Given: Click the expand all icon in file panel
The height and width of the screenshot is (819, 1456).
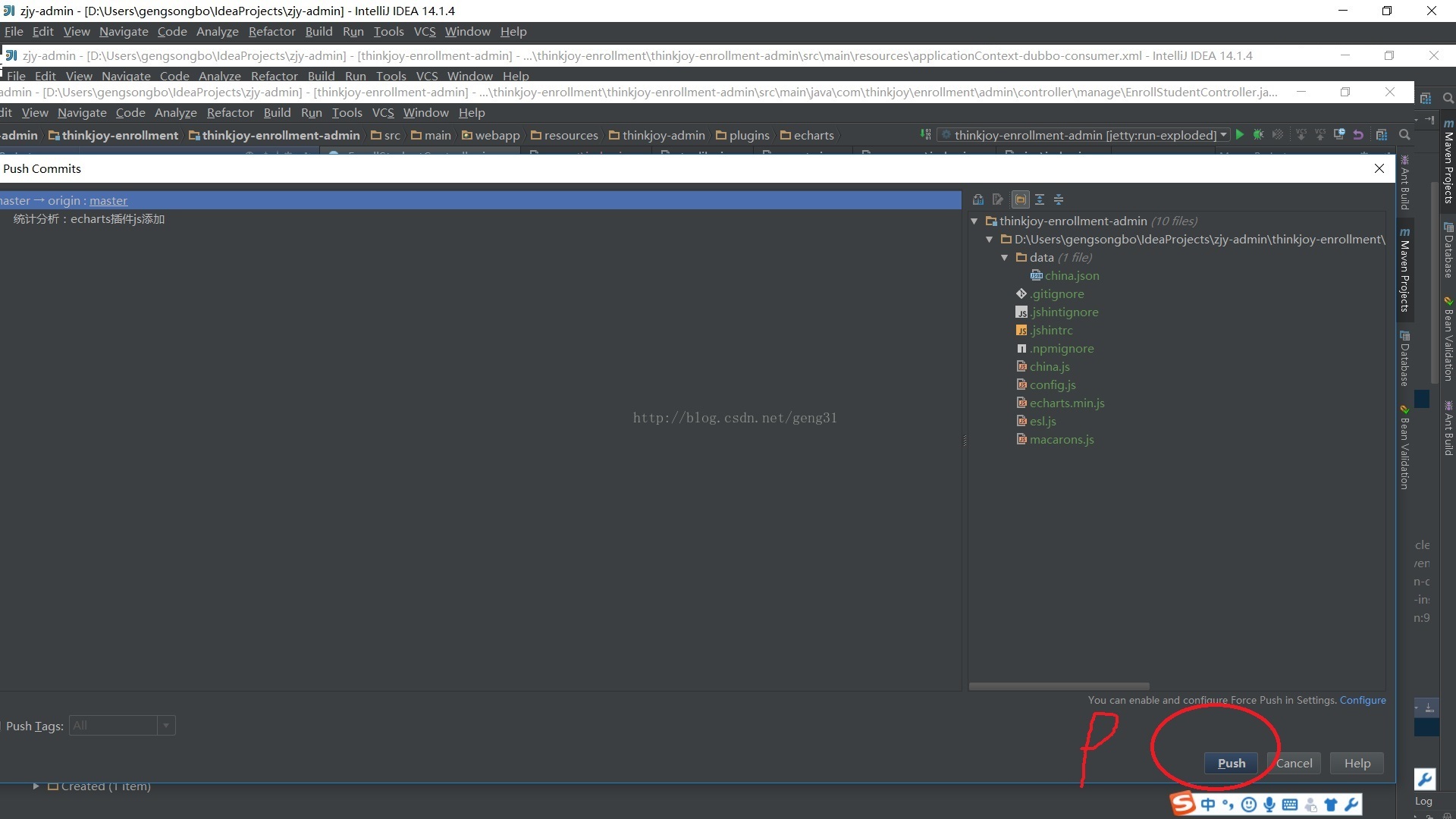Looking at the screenshot, I should coord(1040,199).
